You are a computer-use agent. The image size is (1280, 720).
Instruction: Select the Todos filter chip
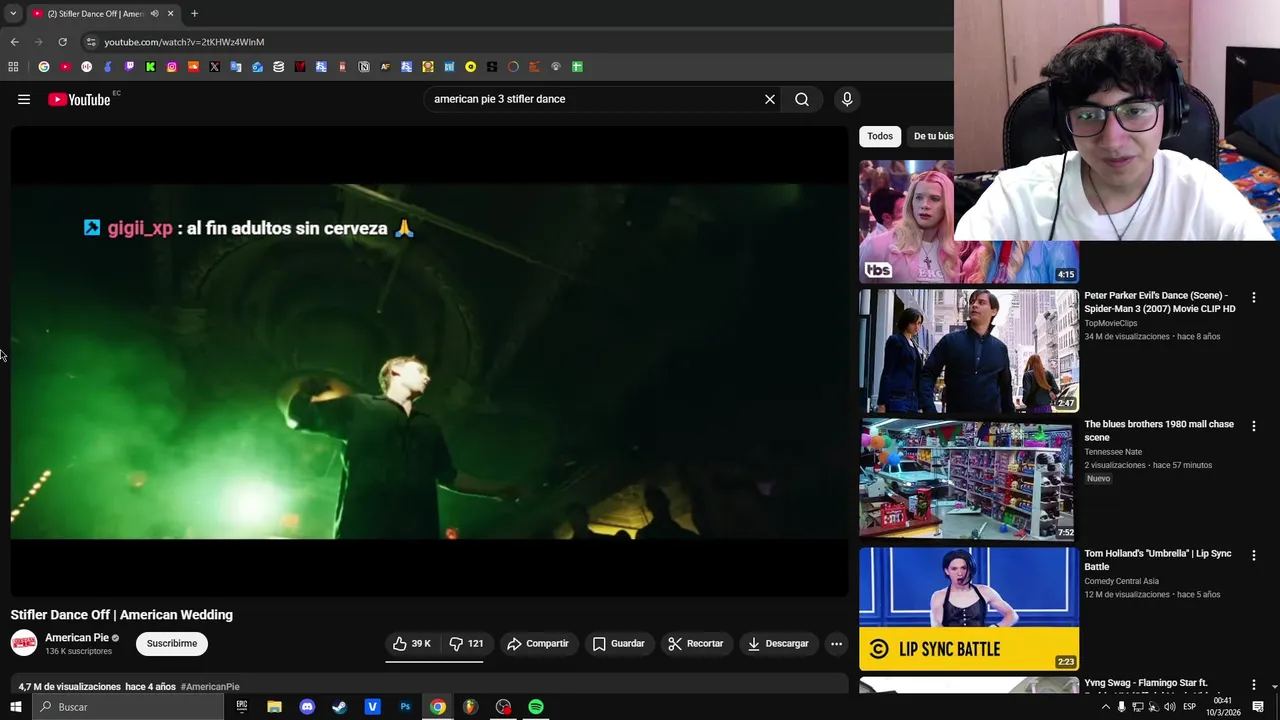point(880,136)
